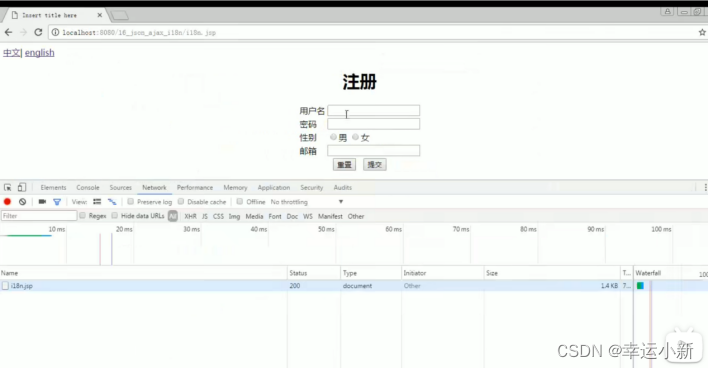Focus the 密码 input field
Image resolution: width=709 pixels, height=369 pixels.
tap(373, 124)
